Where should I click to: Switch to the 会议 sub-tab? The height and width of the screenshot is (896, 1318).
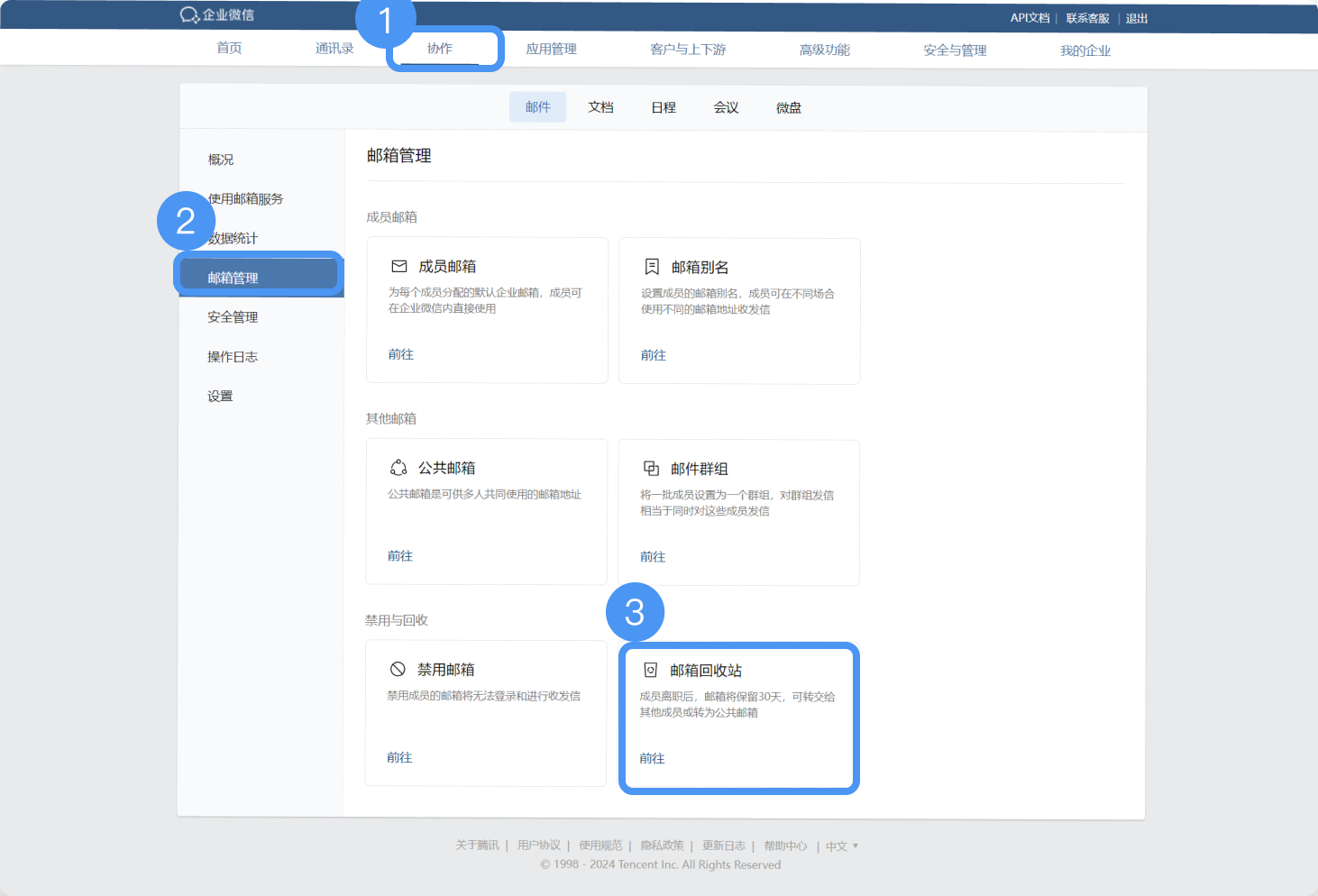coord(727,107)
